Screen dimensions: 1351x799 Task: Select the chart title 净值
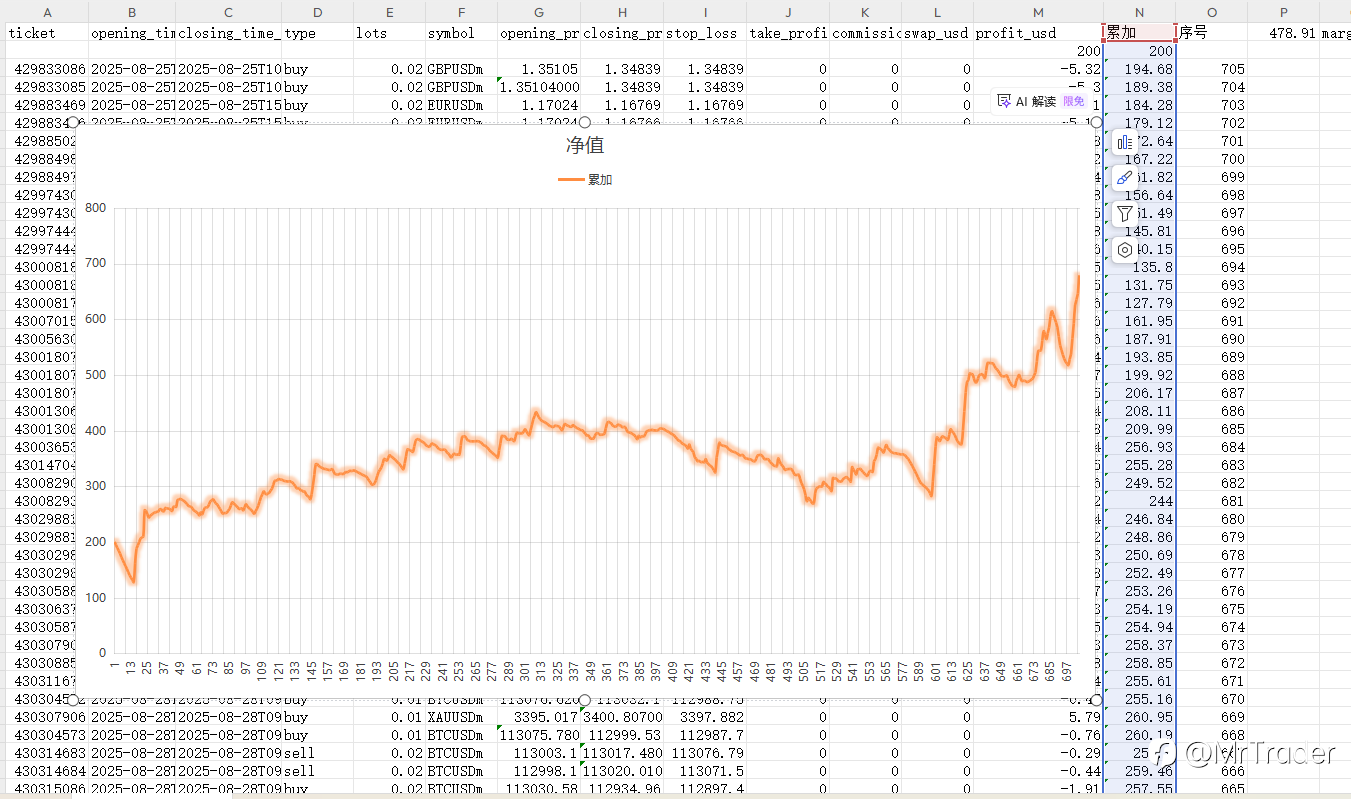pos(585,146)
